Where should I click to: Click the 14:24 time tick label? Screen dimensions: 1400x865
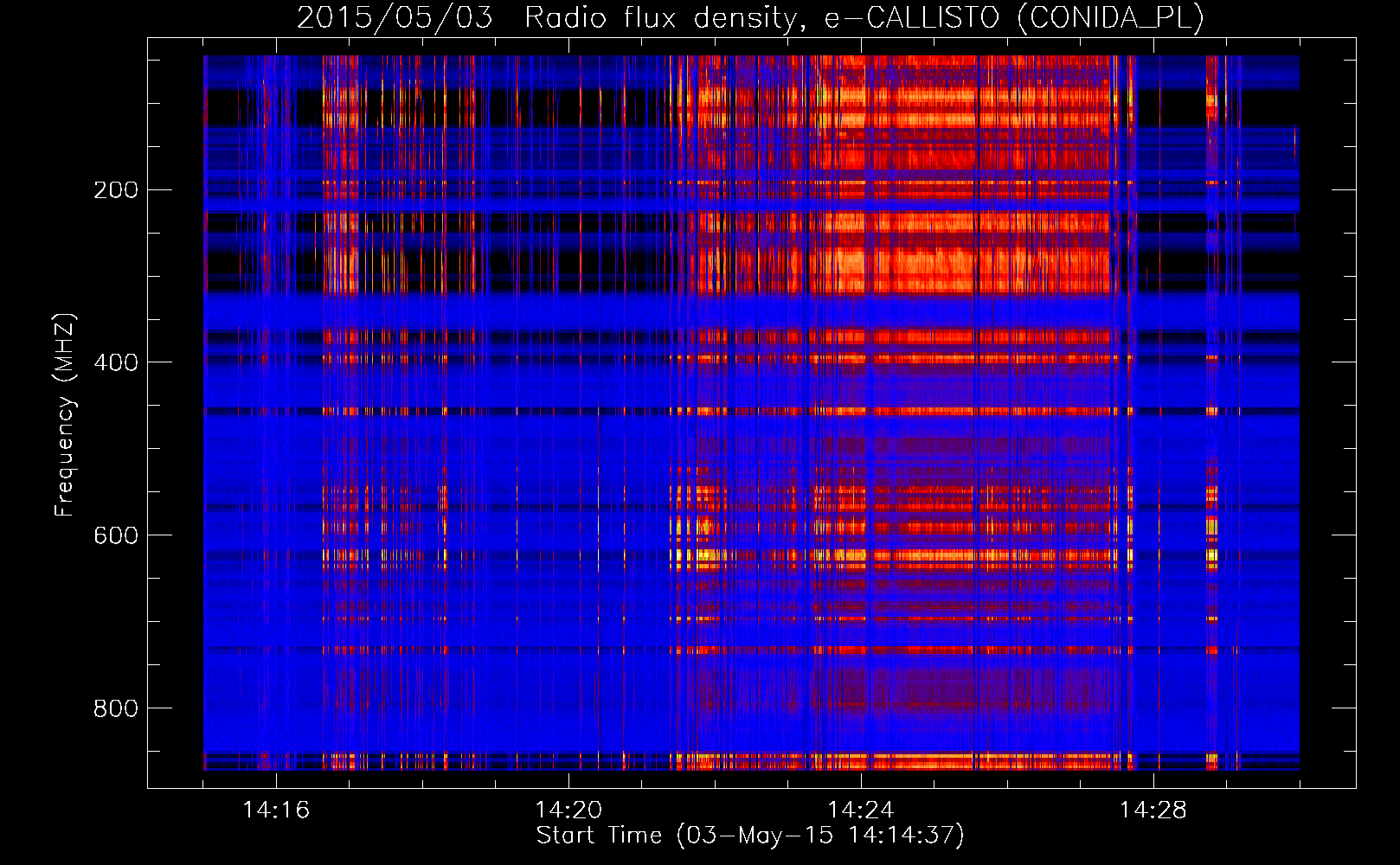[x=861, y=810]
